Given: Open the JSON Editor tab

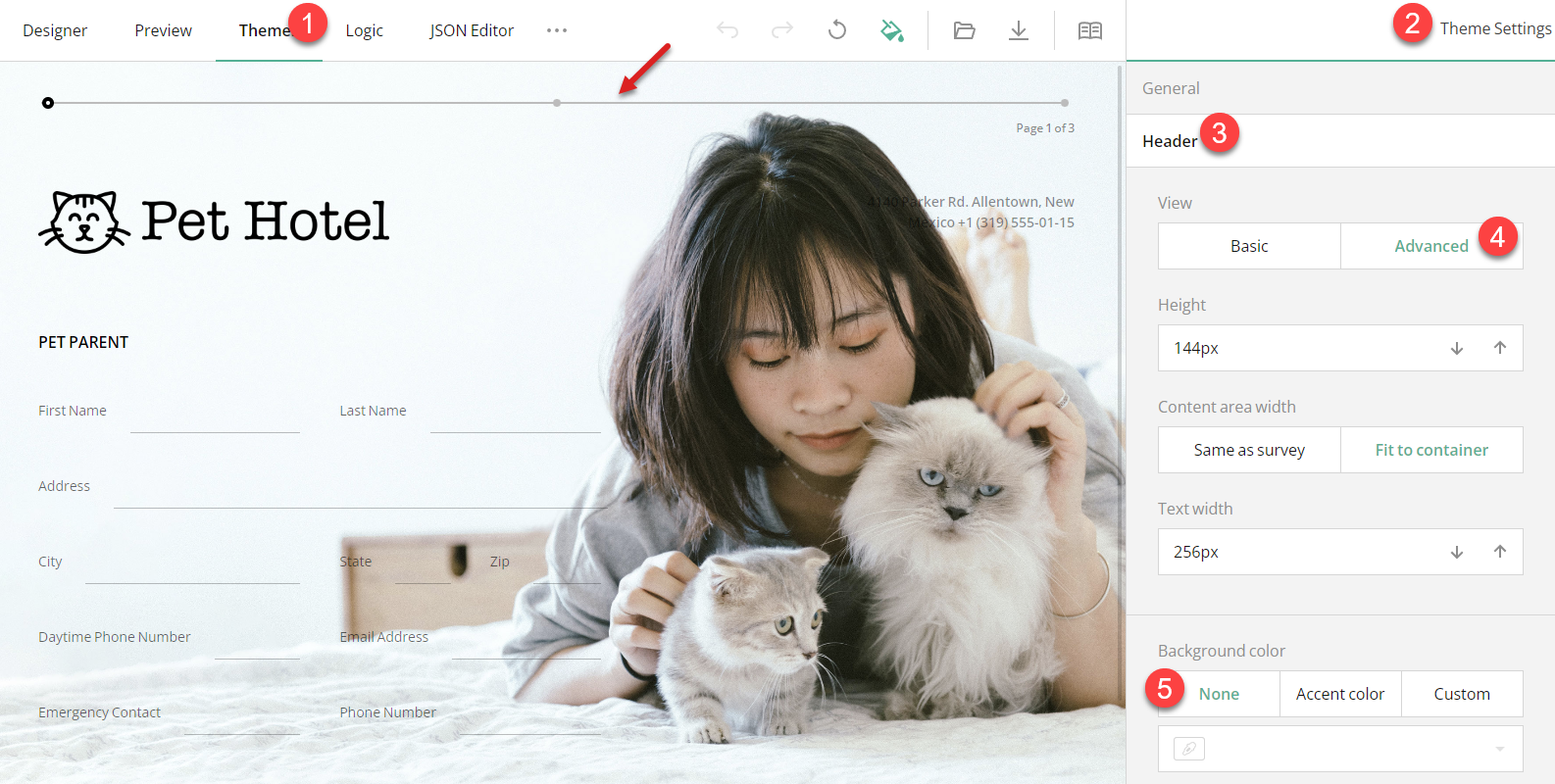Looking at the screenshot, I should pos(472,30).
